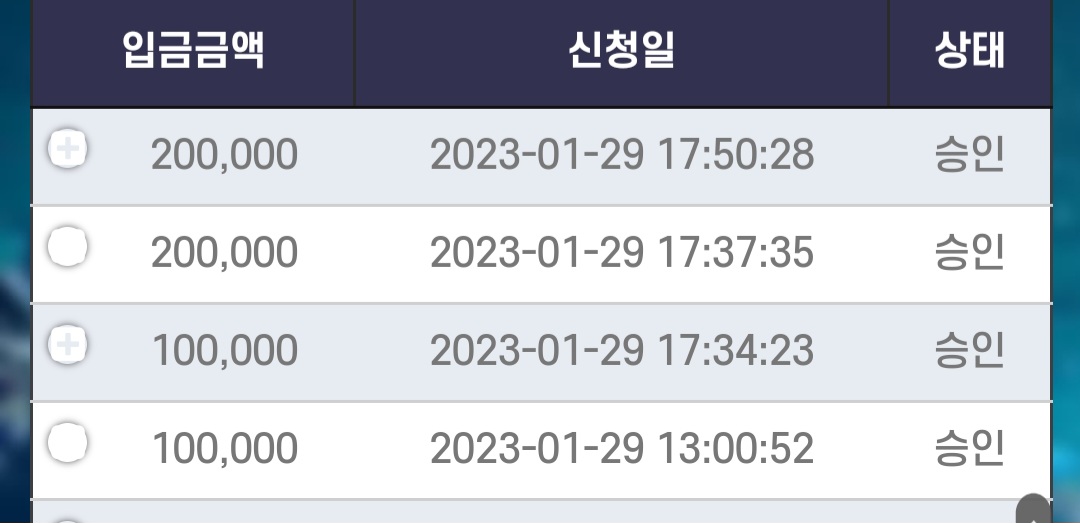Click 승인 status in the 17:50:28 row
The width and height of the screenshot is (1080, 523).
969,154
